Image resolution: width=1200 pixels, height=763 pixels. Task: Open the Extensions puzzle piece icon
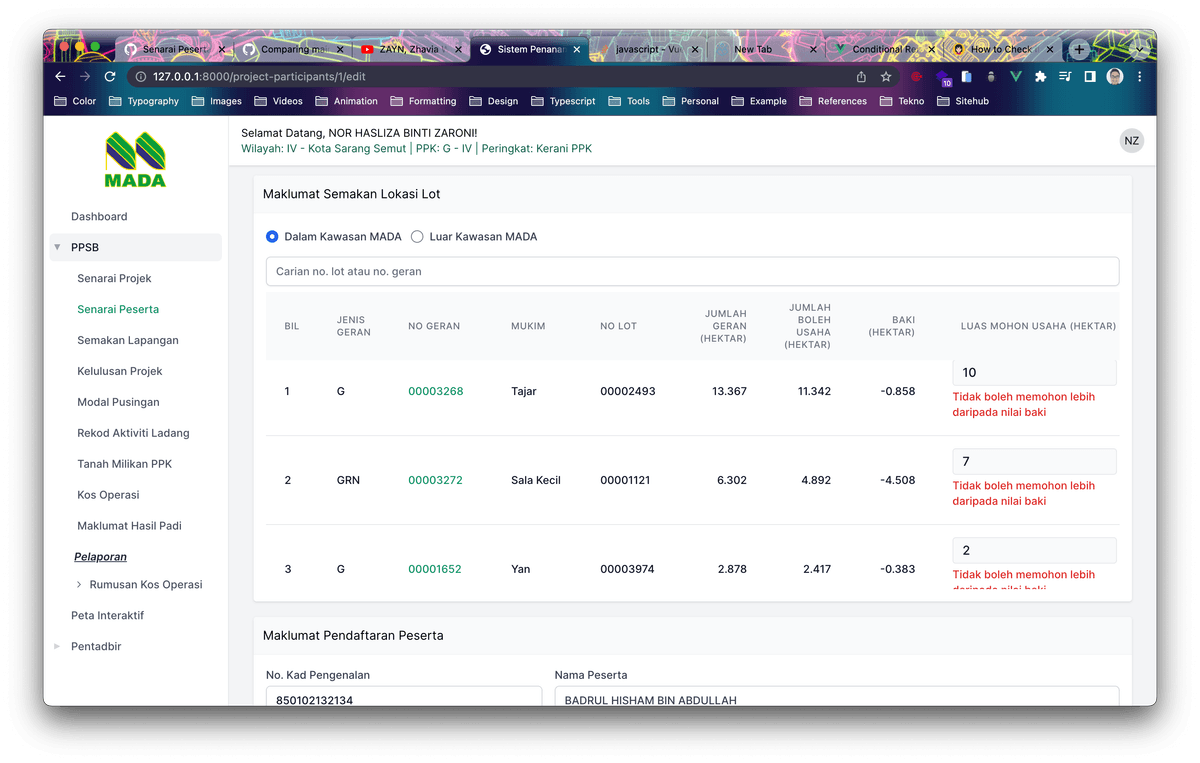pyautogui.click(x=1040, y=77)
